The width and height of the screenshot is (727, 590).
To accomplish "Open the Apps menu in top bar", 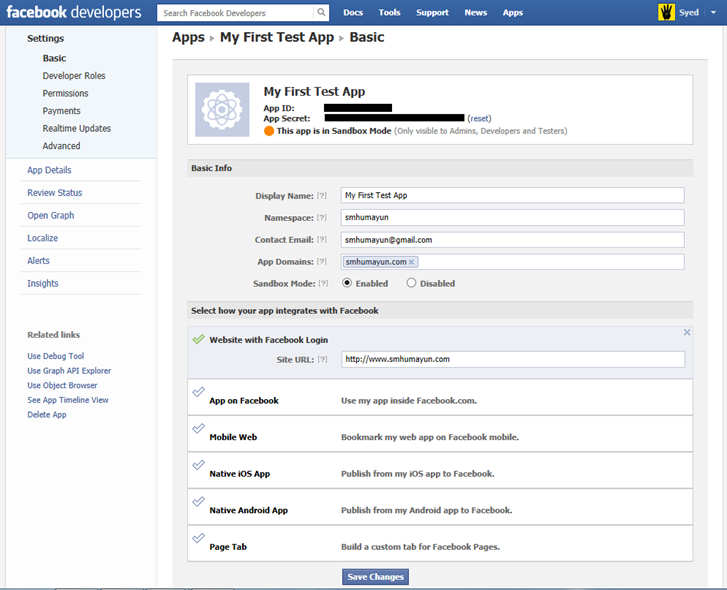I will point(513,13).
